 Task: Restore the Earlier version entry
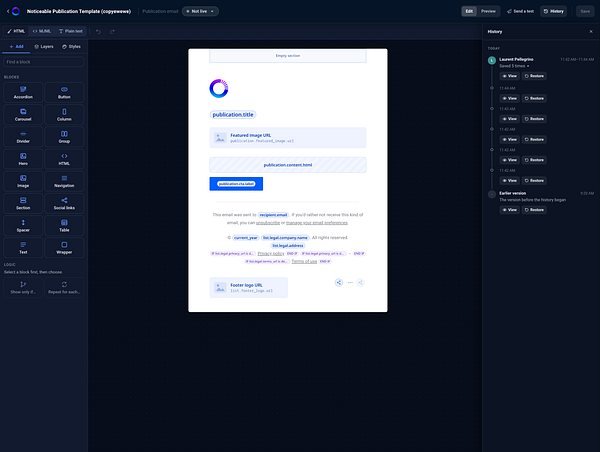(534, 210)
